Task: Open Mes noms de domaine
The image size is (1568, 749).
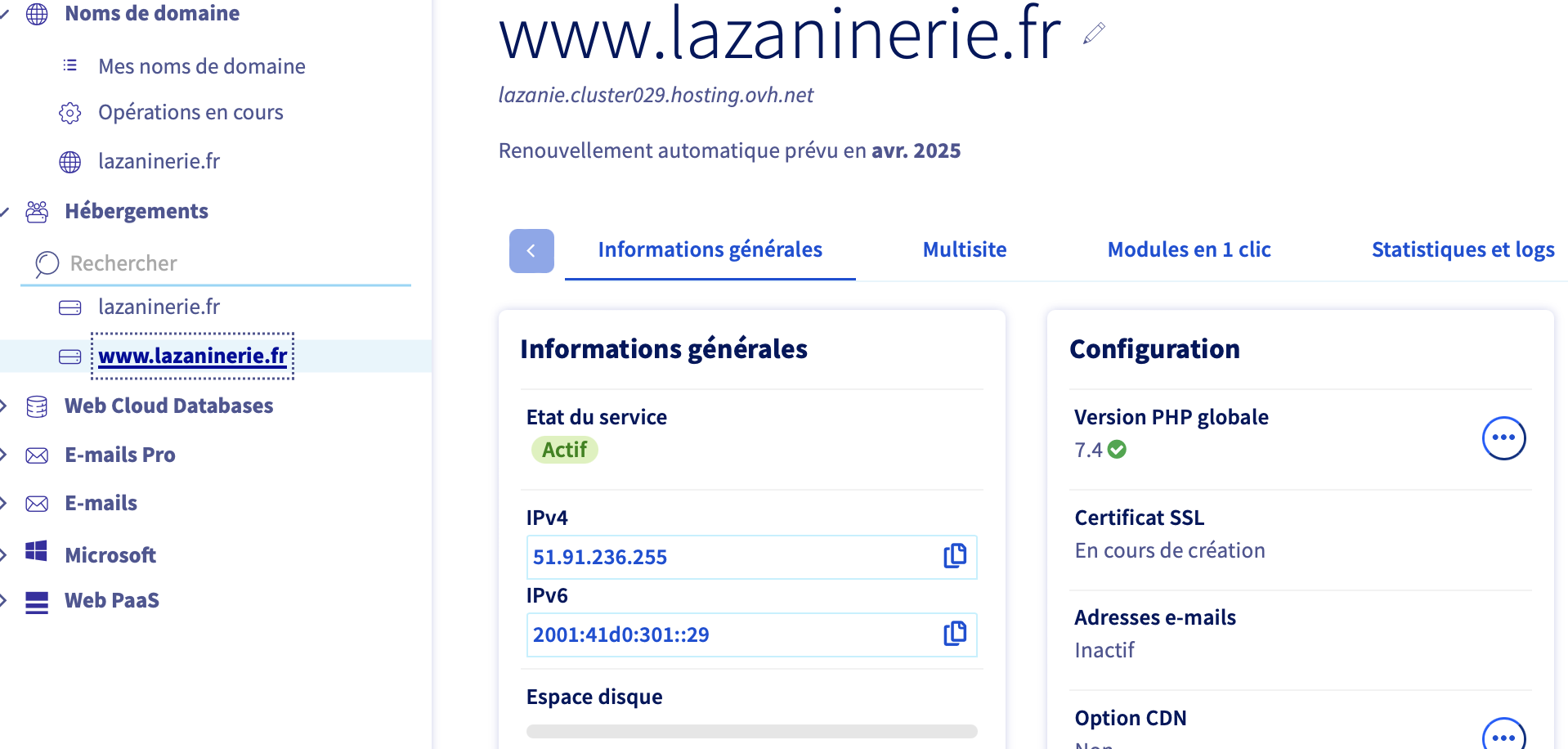Action: (201, 66)
